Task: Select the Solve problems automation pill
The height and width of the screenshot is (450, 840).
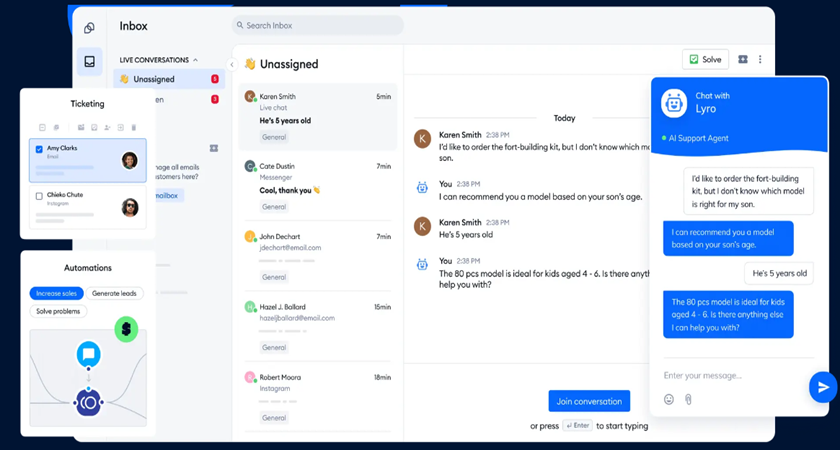Action: click(58, 311)
